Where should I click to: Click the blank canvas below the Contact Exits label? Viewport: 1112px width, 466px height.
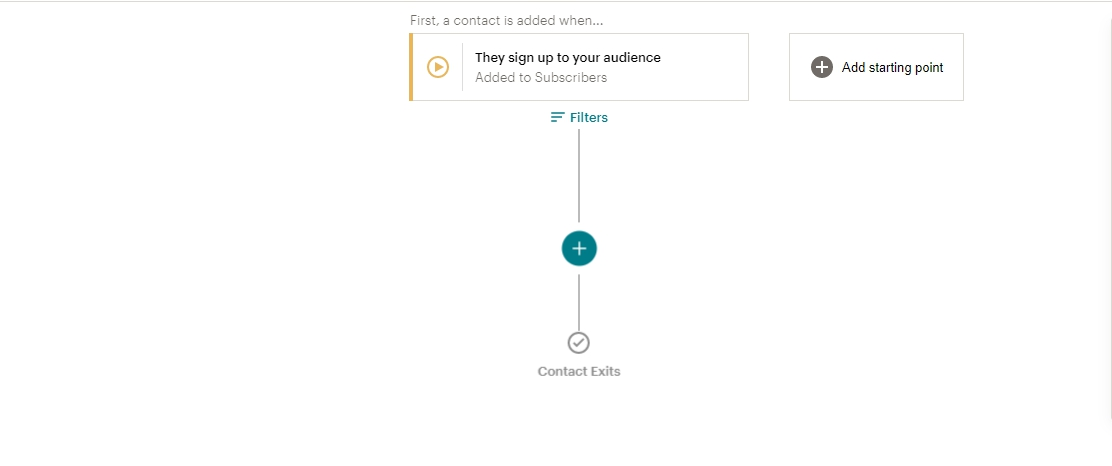tap(579, 425)
